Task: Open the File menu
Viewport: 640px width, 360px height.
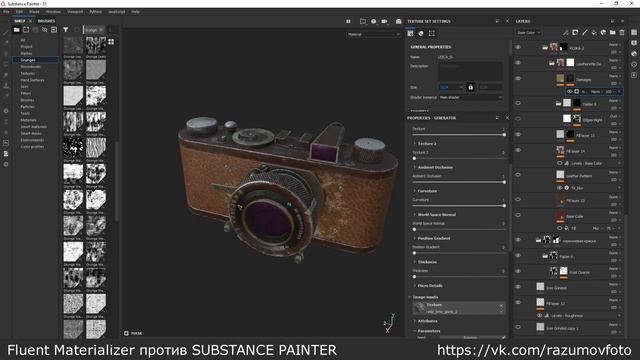Action: (x=6, y=12)
